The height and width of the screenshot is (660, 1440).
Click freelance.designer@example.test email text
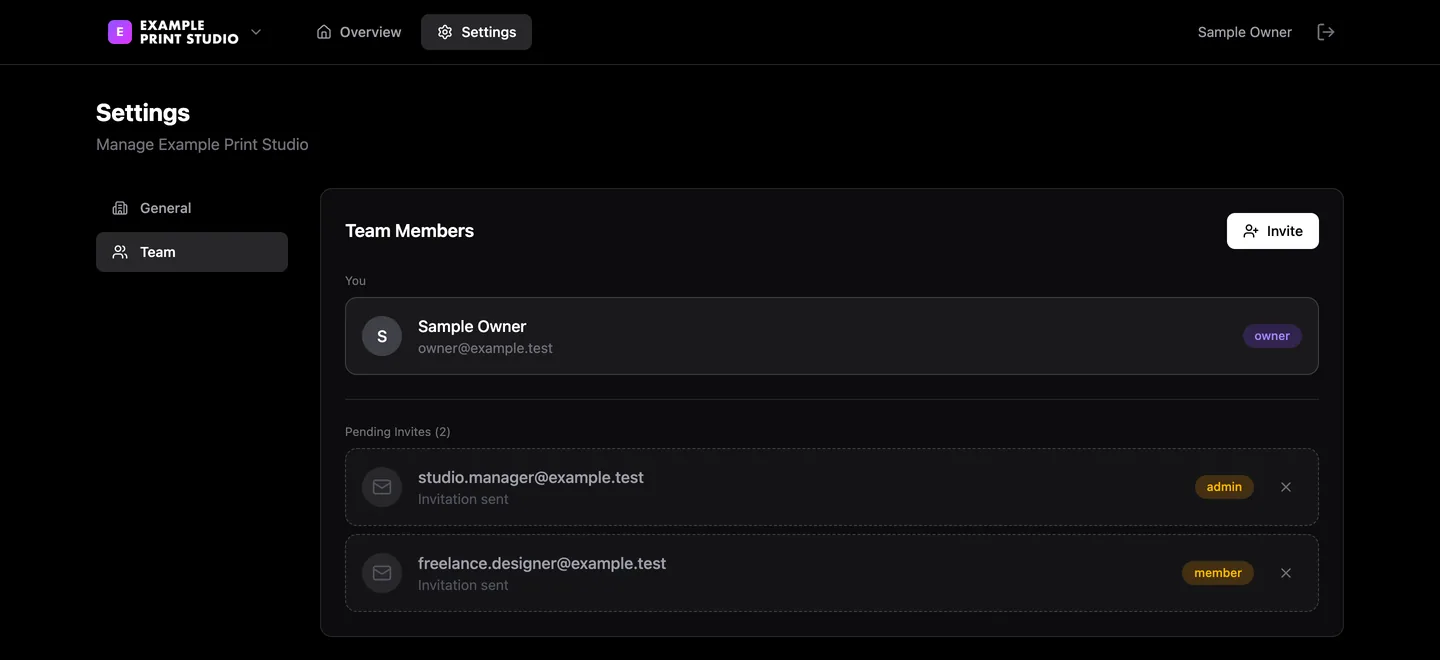542,563
